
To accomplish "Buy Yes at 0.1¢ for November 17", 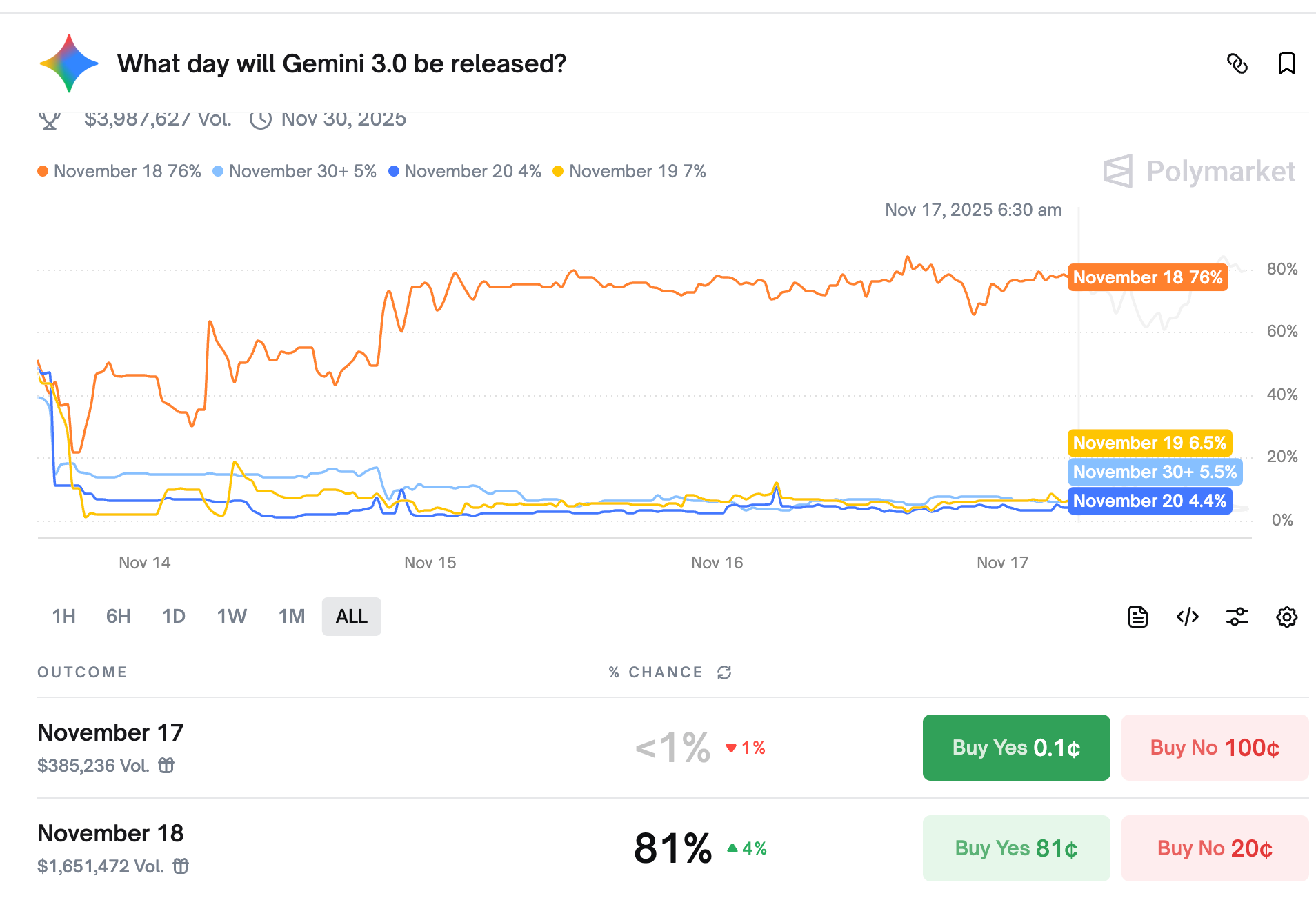I will 1017,748.
